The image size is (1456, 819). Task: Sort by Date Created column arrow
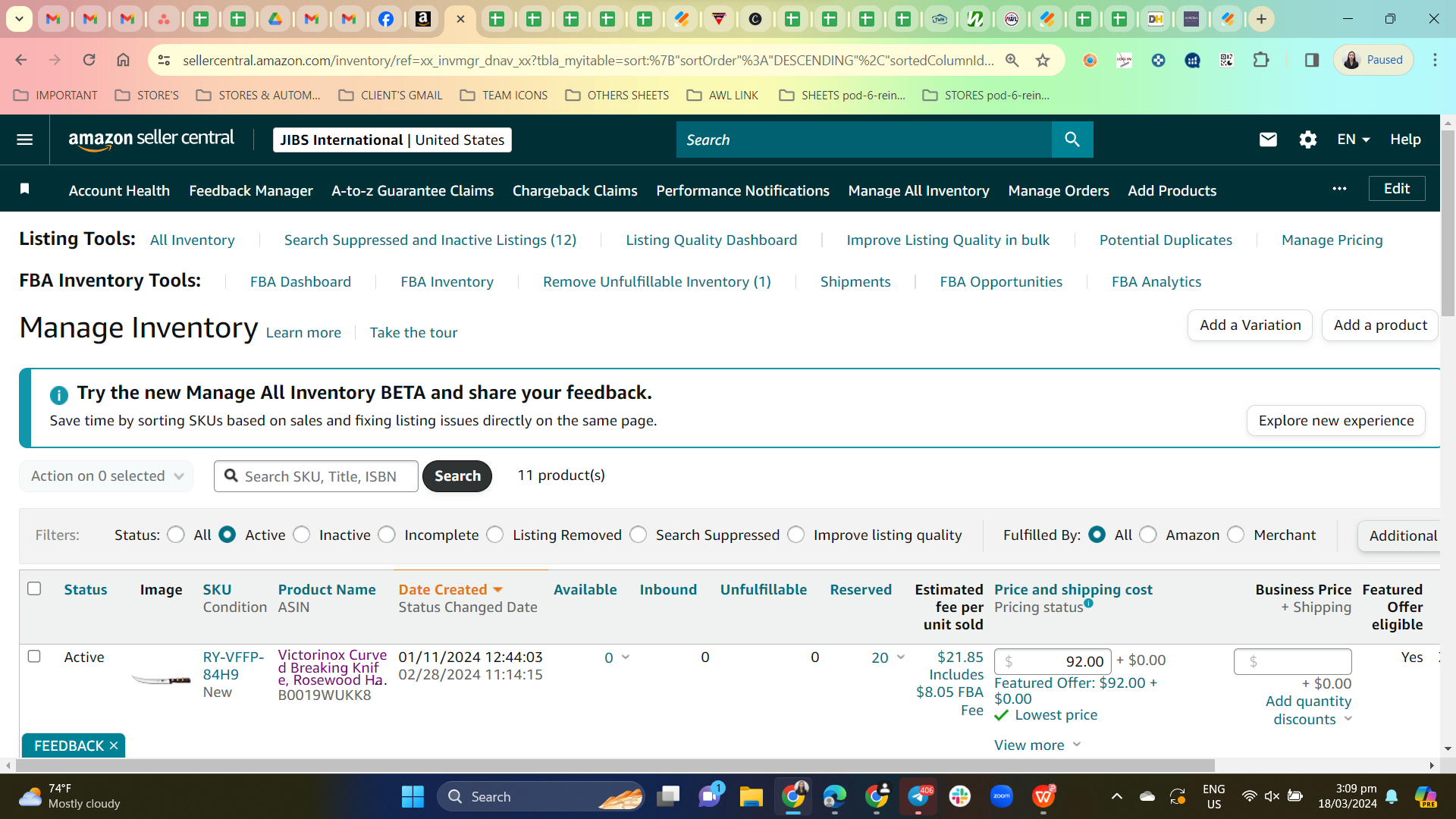pyautogui.click(x=498, y=589)
